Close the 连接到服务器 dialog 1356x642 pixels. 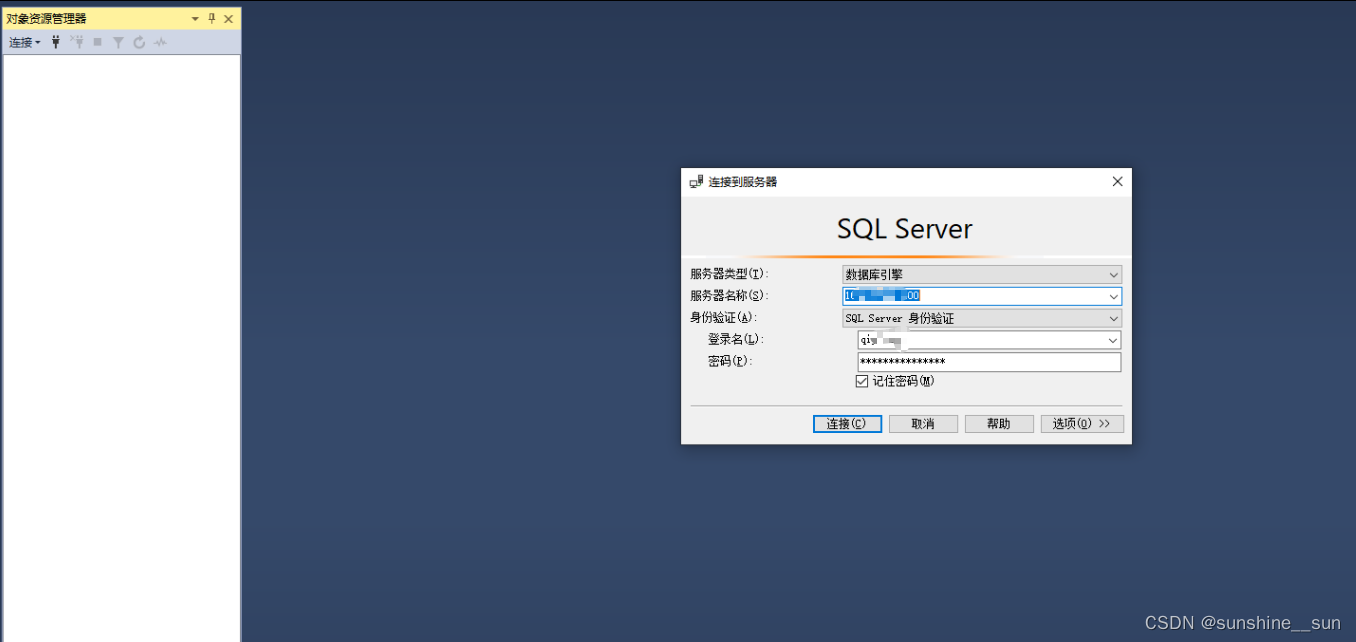(1117, 181)
